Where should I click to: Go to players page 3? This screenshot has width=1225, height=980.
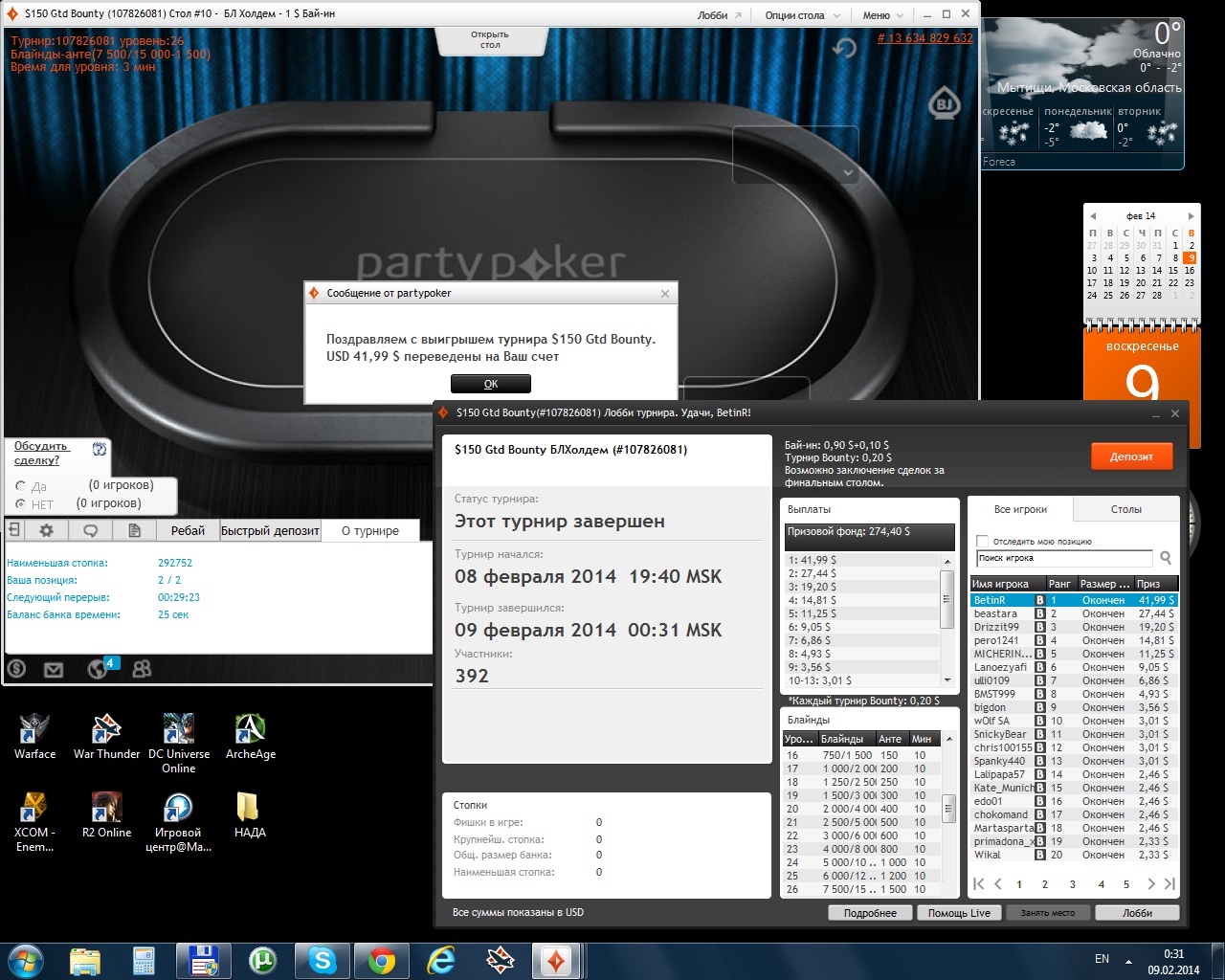pyautogui.click(x=1072, y=884)
